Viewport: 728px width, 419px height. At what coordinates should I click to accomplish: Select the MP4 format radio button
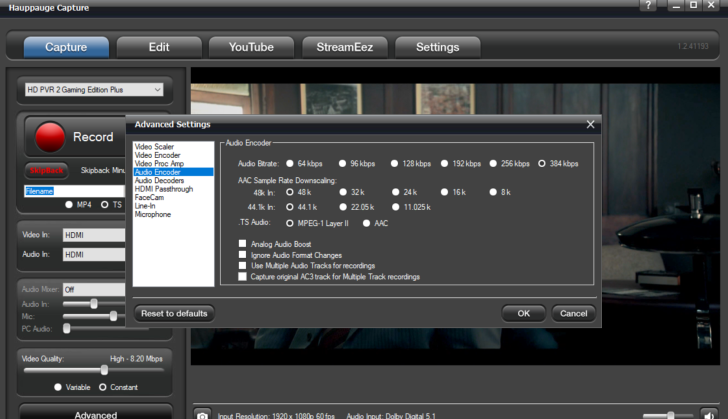click(x=69, y=204)
